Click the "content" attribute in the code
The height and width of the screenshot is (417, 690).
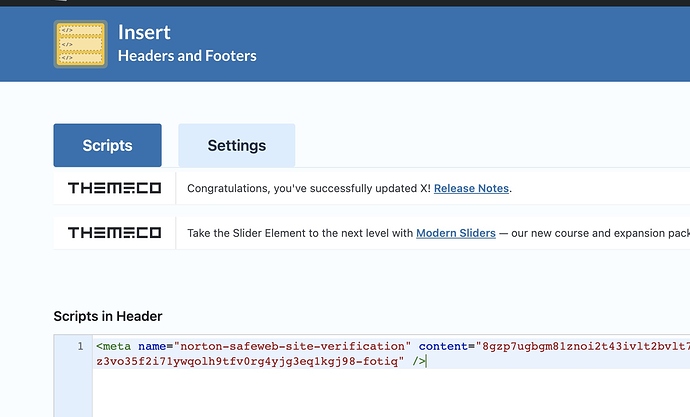tap(442, 346)
